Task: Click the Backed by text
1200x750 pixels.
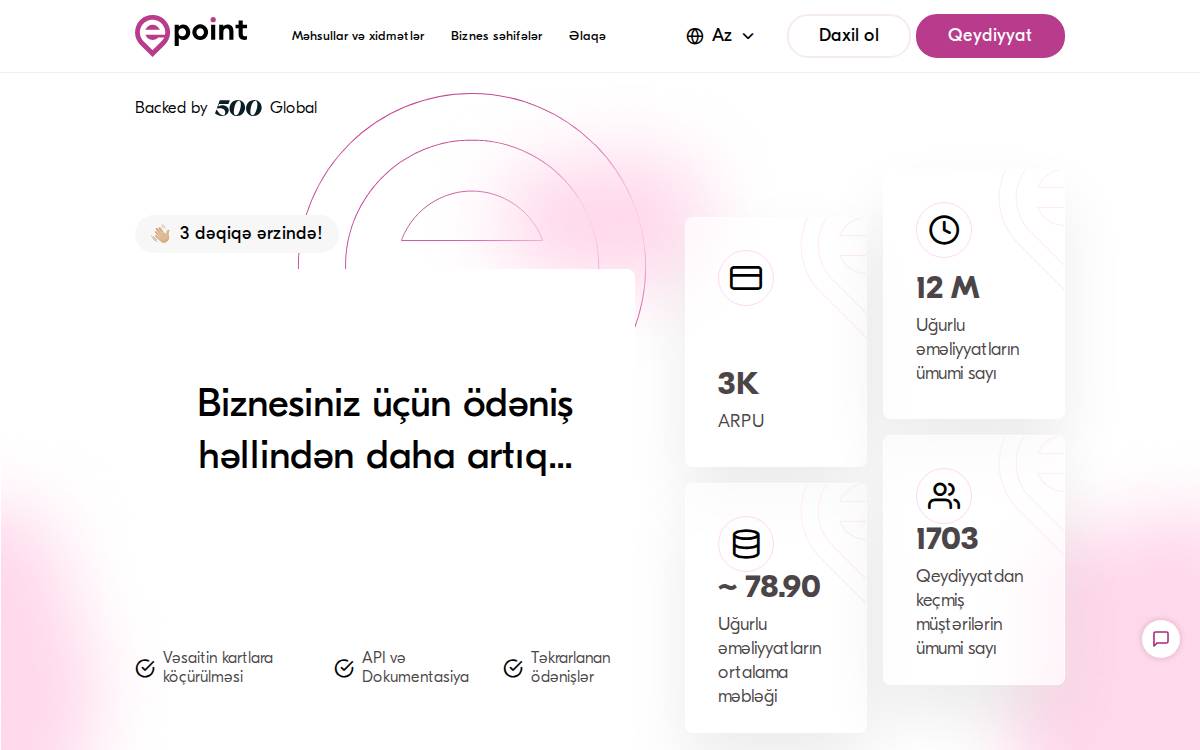Action: 171,108
